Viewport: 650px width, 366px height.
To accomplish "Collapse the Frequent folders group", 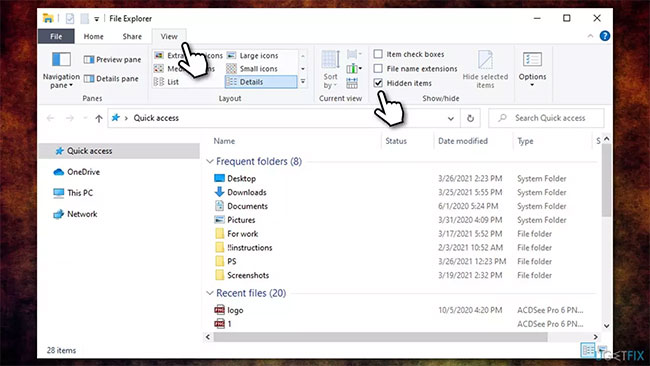I will coord(210,161).
